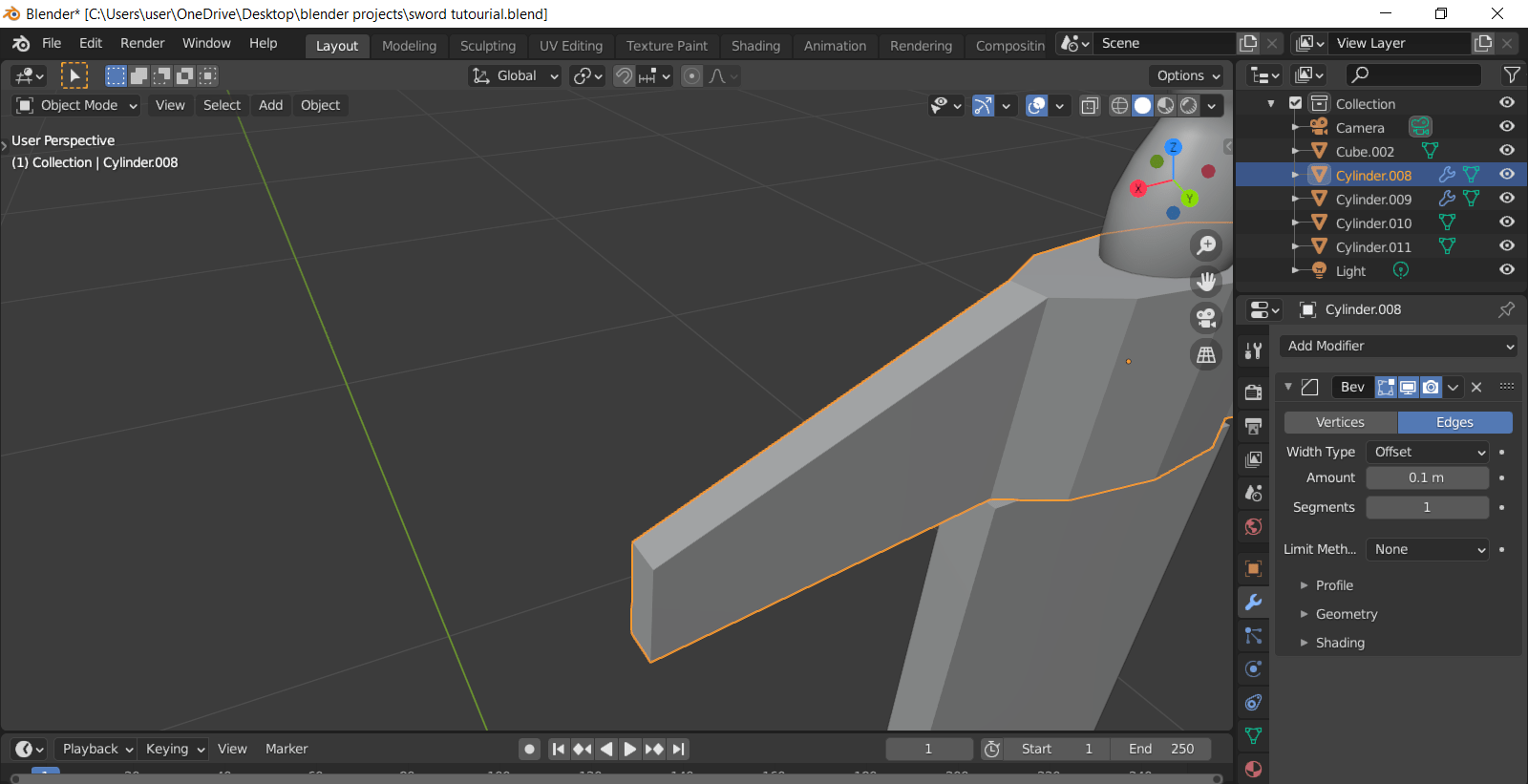Open the Material properties sphere icon
Image resolution: width=1528 pixels, height=784 pixels.
coord(1254,769)
